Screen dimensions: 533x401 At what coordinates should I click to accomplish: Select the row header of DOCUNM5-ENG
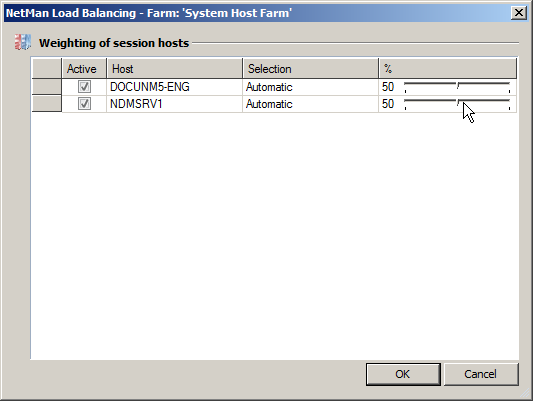click(47, 87)
